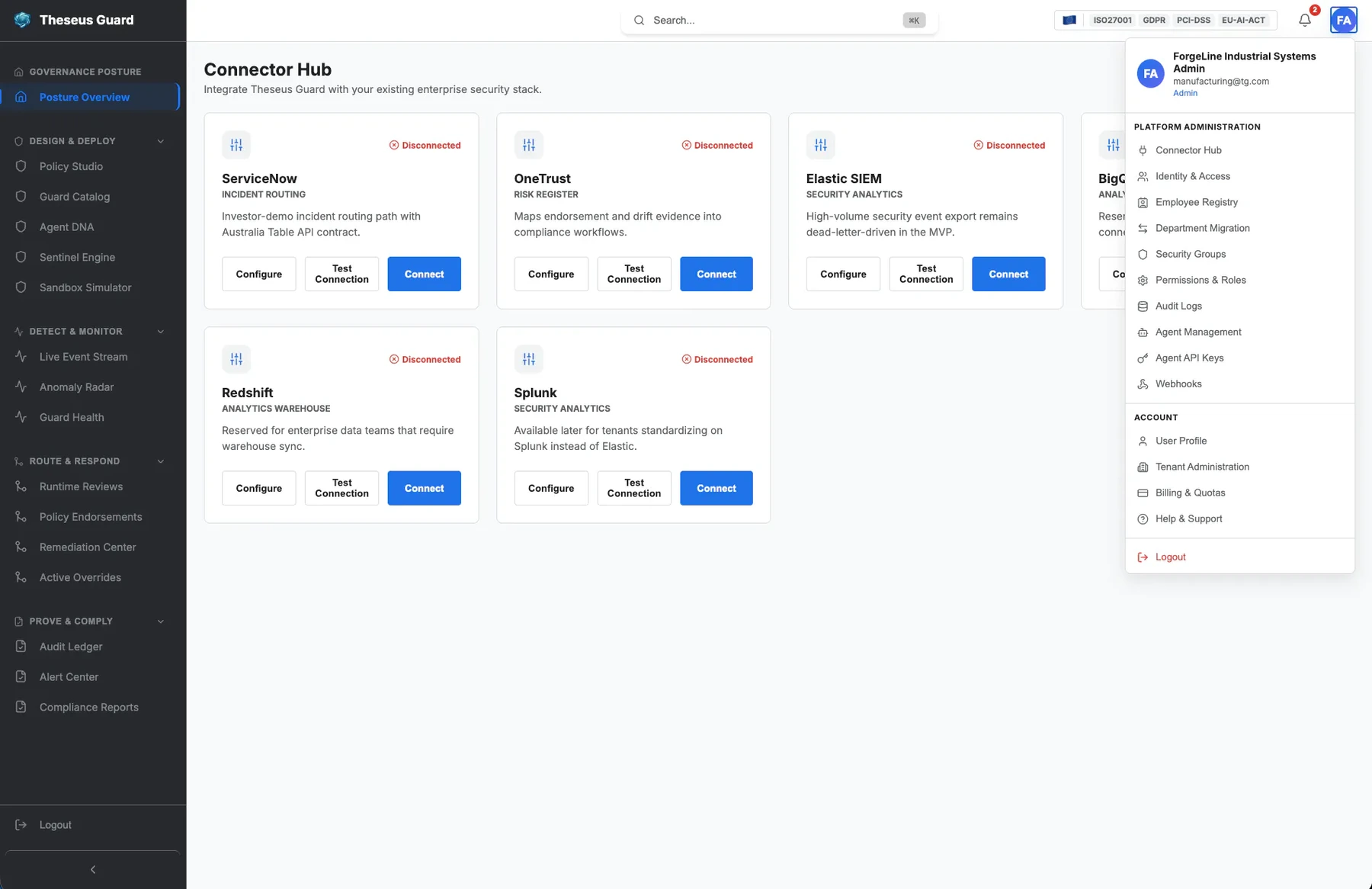Test Connection for Elastic SIEM
Image resolution: width=1372 pixels, height=889 pixels.
point(925,274)
